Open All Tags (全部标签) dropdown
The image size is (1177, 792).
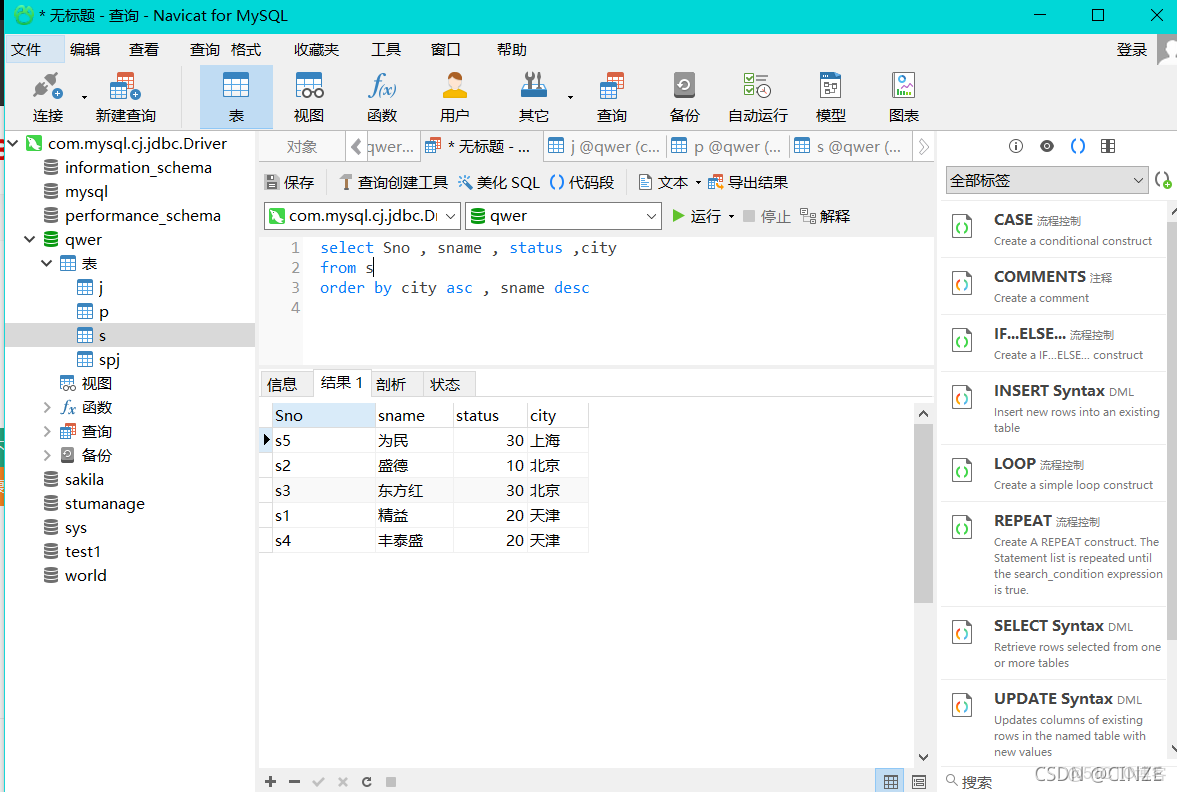1046,180
